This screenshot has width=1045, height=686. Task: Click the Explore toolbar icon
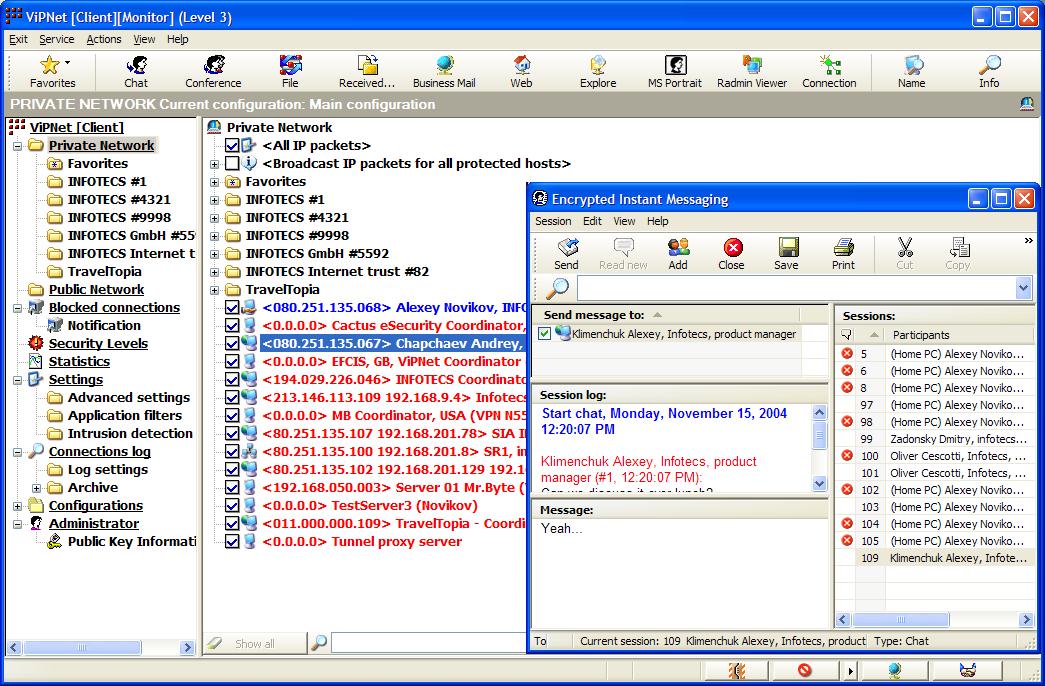tap(598, 65)
